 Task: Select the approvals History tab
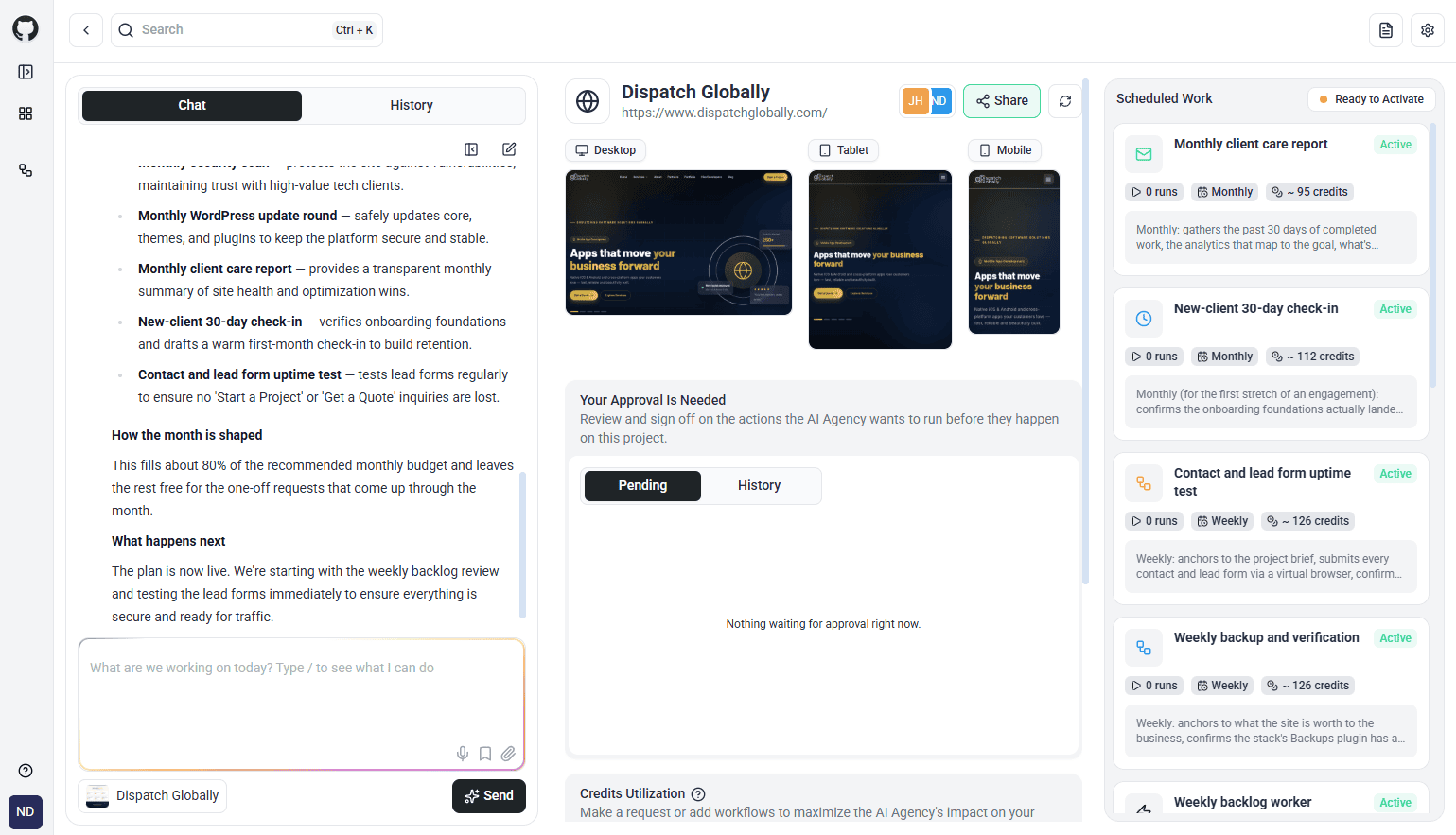coord(760,486)
